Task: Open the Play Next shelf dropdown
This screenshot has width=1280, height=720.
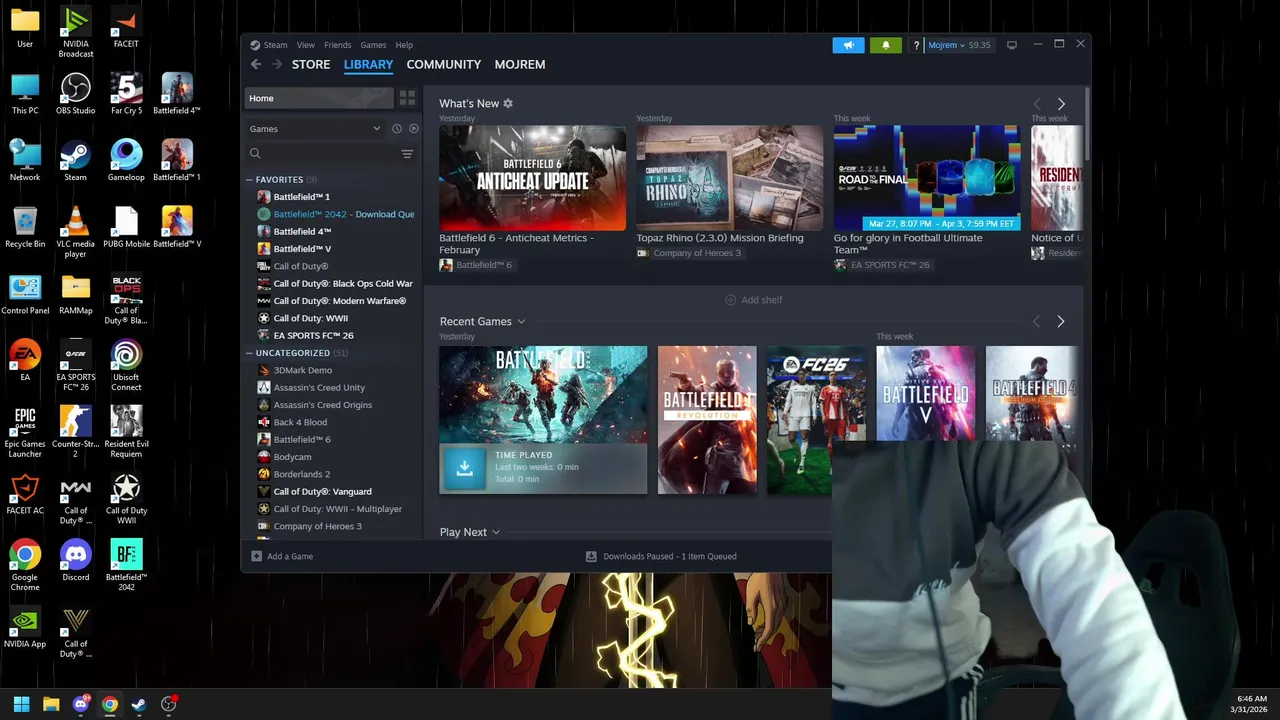Action: point(495,533)
